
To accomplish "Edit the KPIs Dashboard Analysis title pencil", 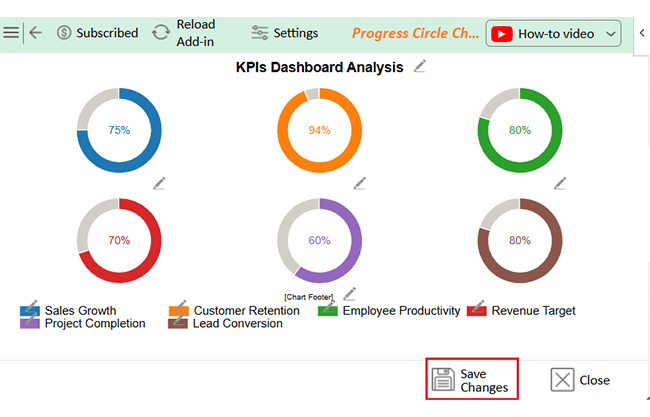I will 421,67.
